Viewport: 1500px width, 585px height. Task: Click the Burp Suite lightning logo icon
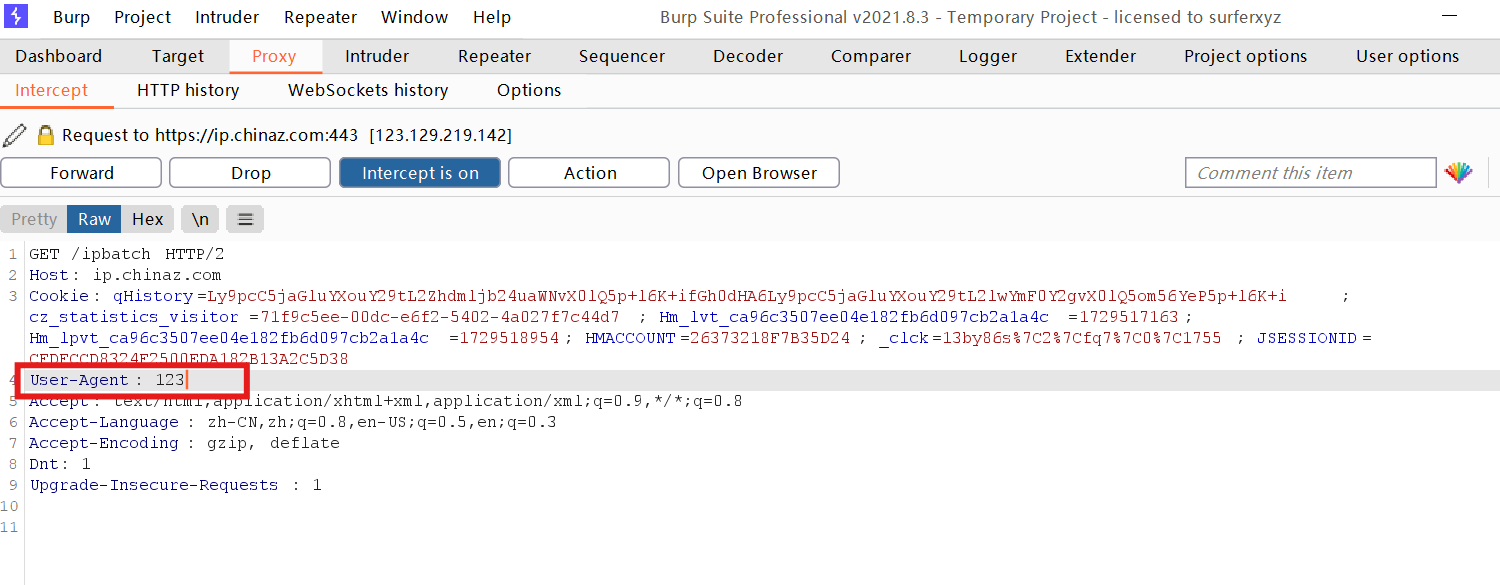coord(17,16)
